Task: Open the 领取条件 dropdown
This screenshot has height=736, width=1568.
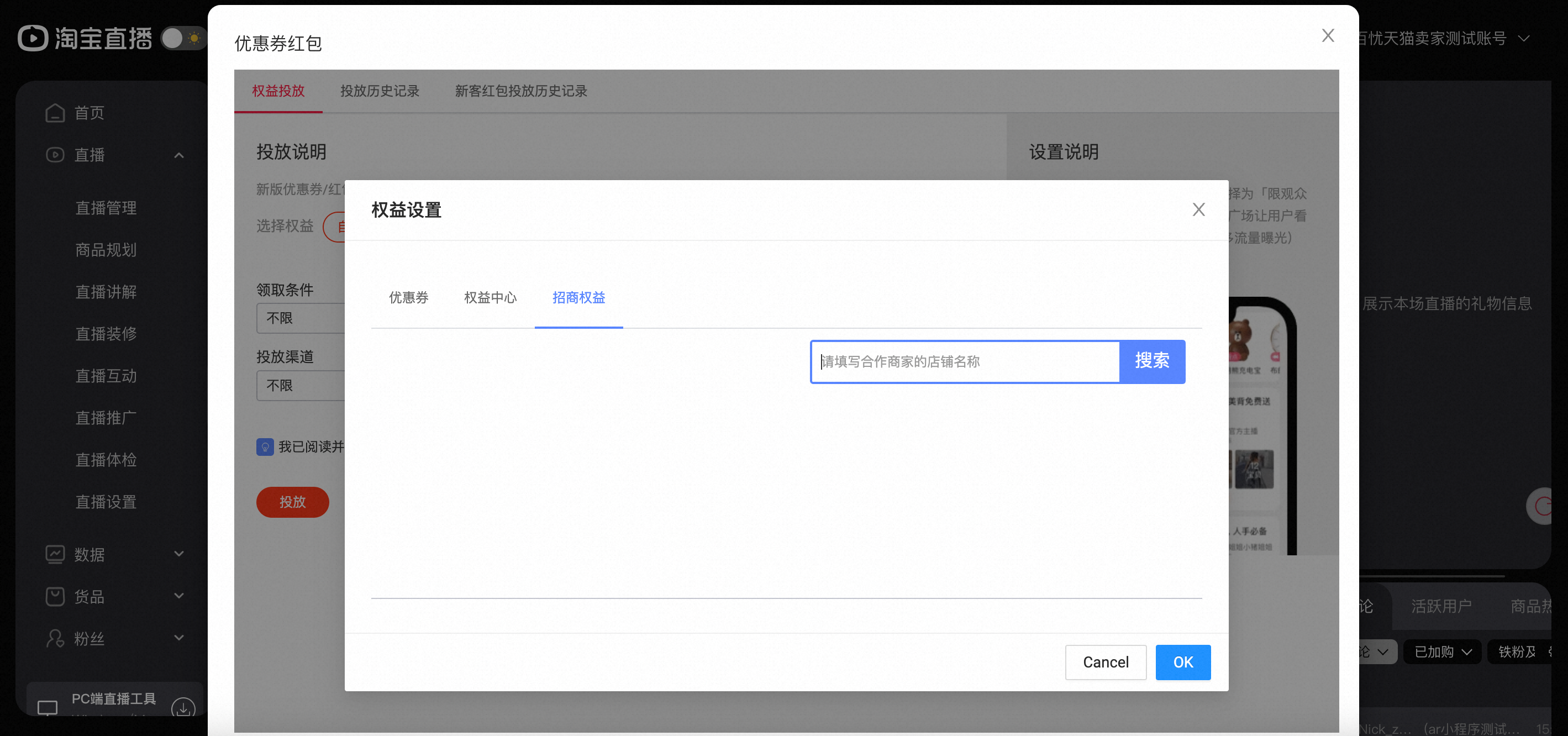Action: [301, 318]
